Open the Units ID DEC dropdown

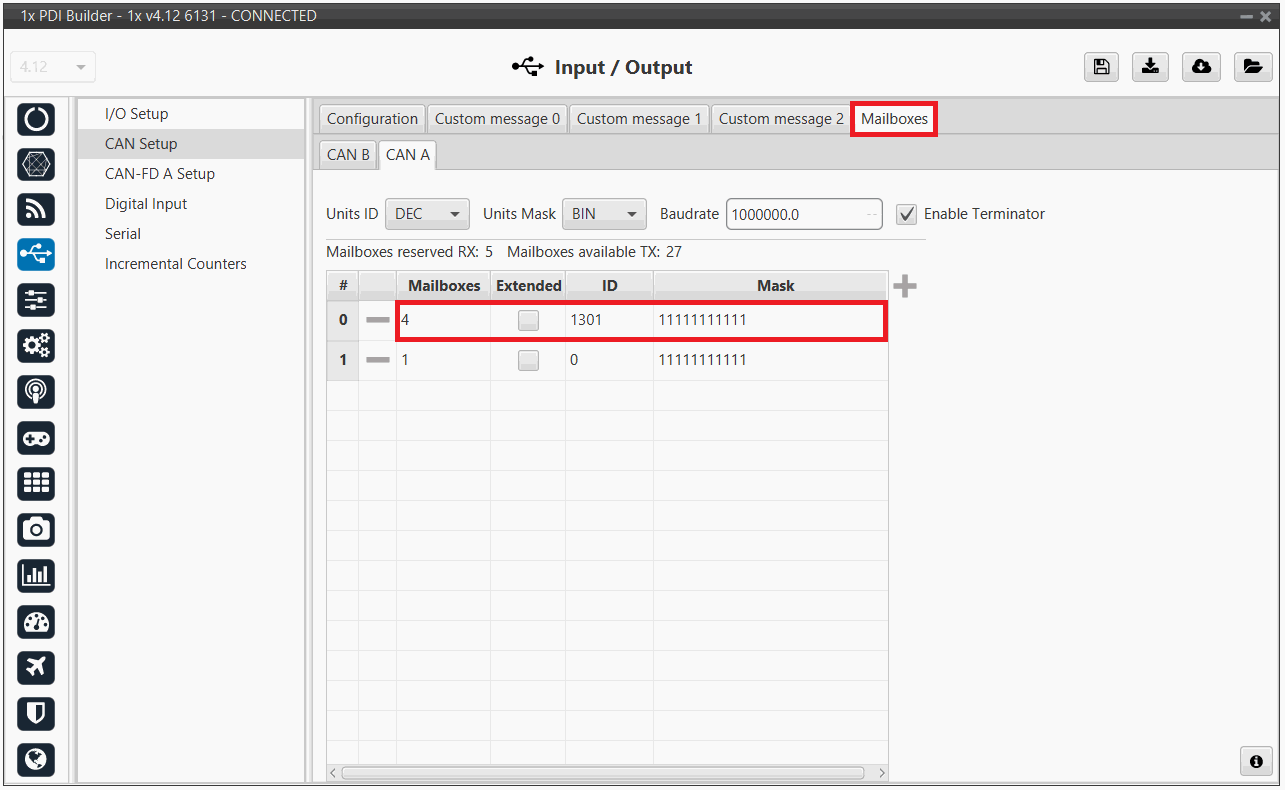point(427,214)
